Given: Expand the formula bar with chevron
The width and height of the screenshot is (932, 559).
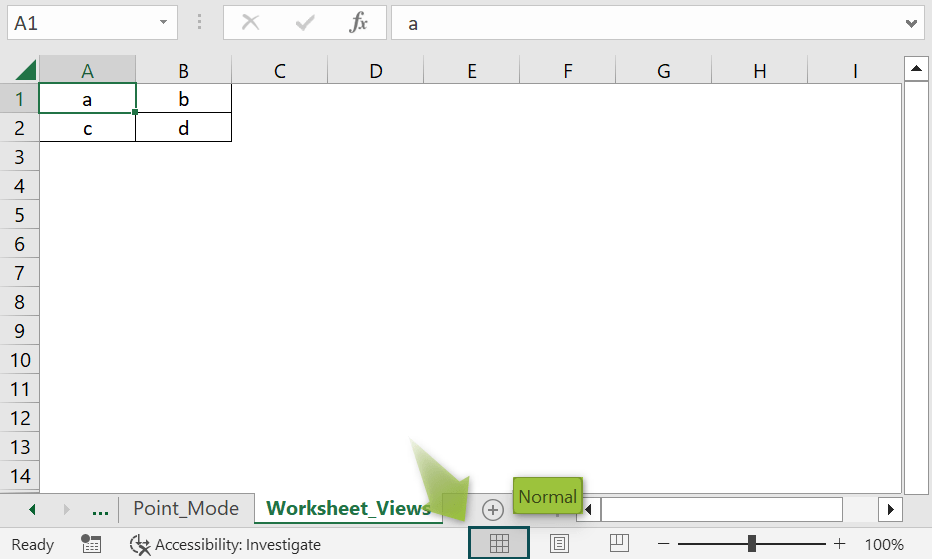Looking at the screenshot, I should [x=911, y=24].
